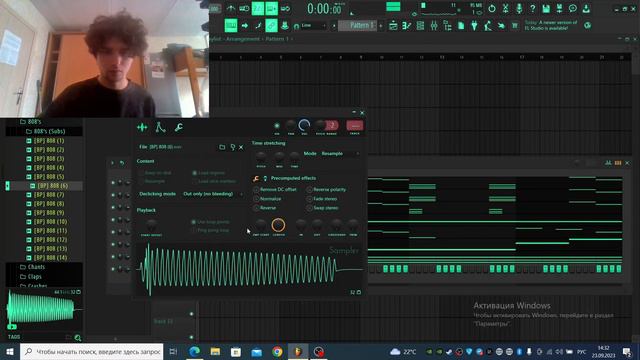Image resolution: width=640 pixels, height=360 pixels.
Task: Open time stretching Mode Resample dropdown
Action: 340,153
